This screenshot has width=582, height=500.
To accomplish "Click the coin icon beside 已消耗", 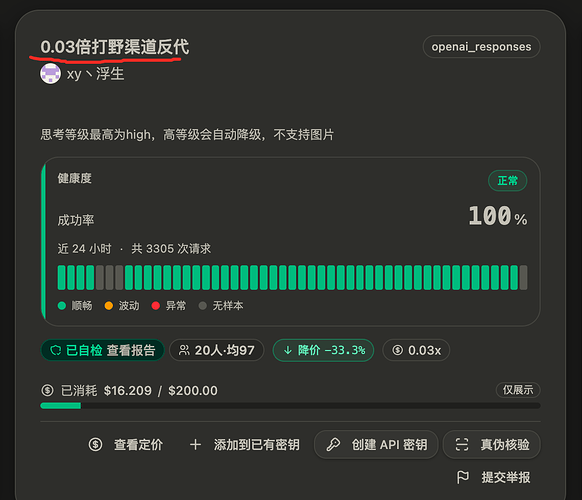I will [47, 390].
